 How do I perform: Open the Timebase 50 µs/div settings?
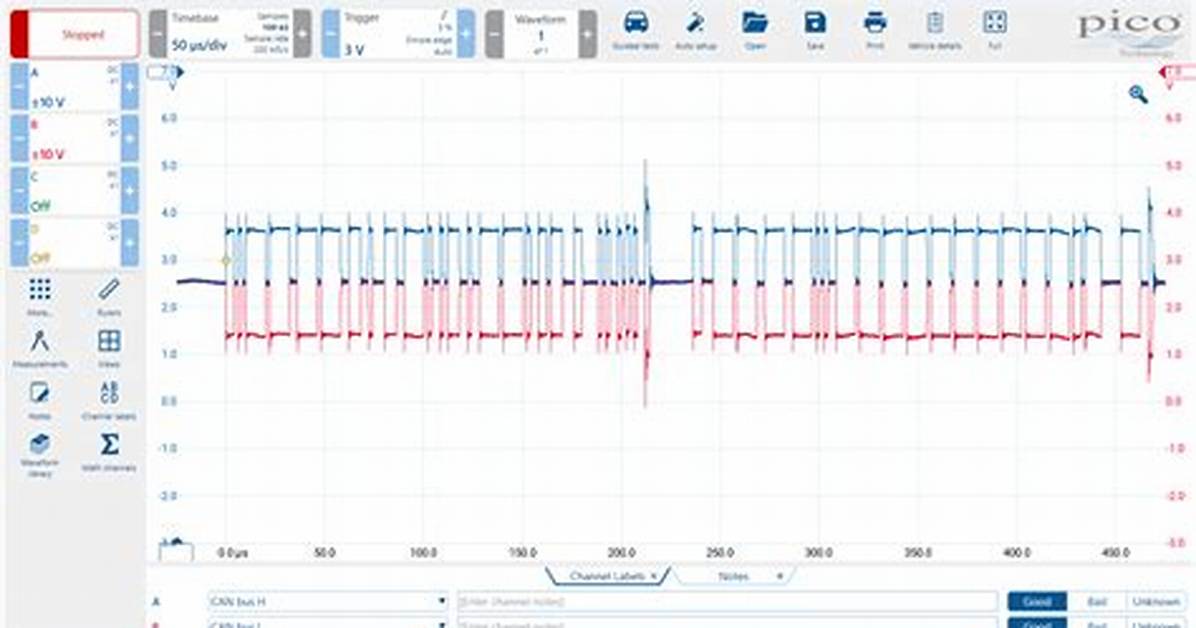(230, 34)
